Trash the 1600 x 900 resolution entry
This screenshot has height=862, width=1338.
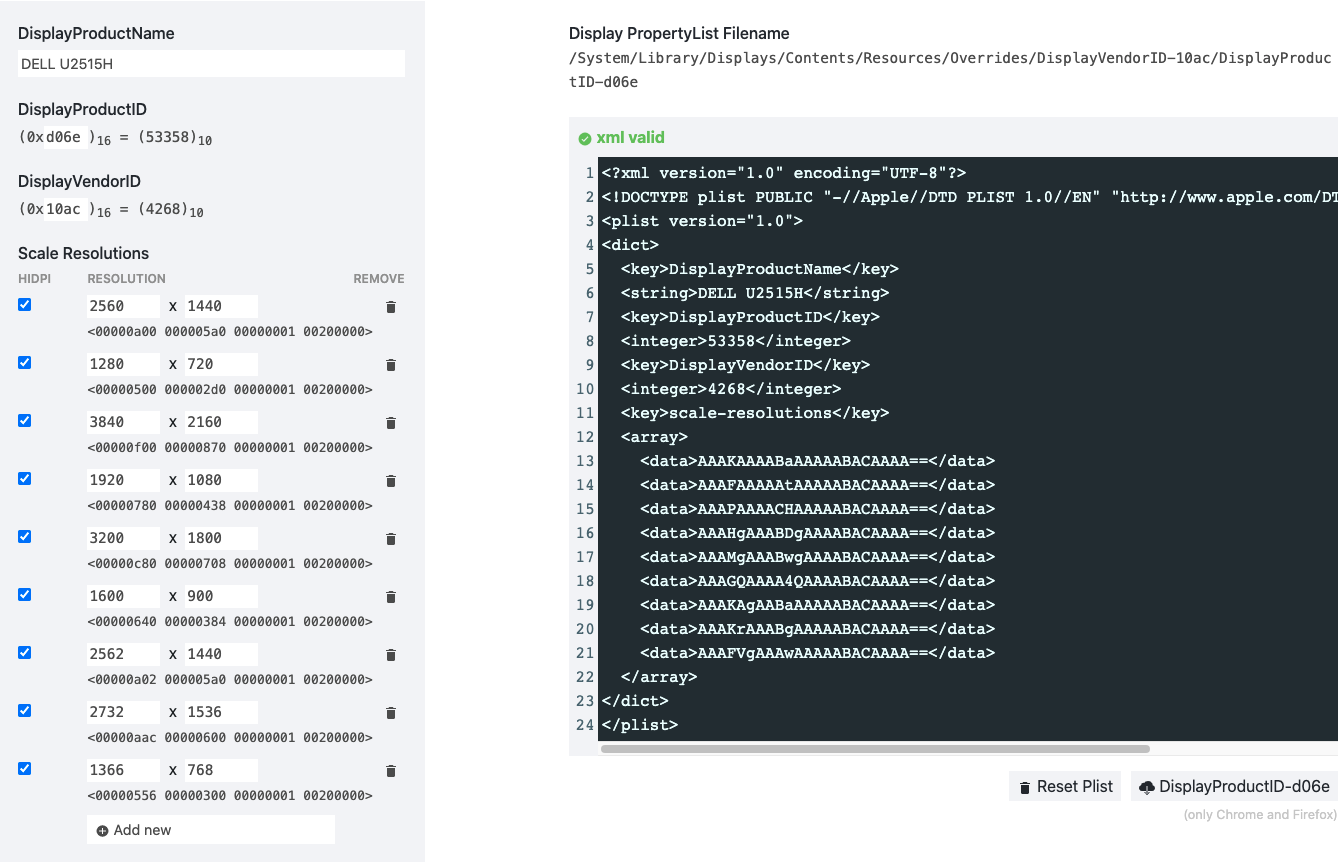(x=391, y=597)
